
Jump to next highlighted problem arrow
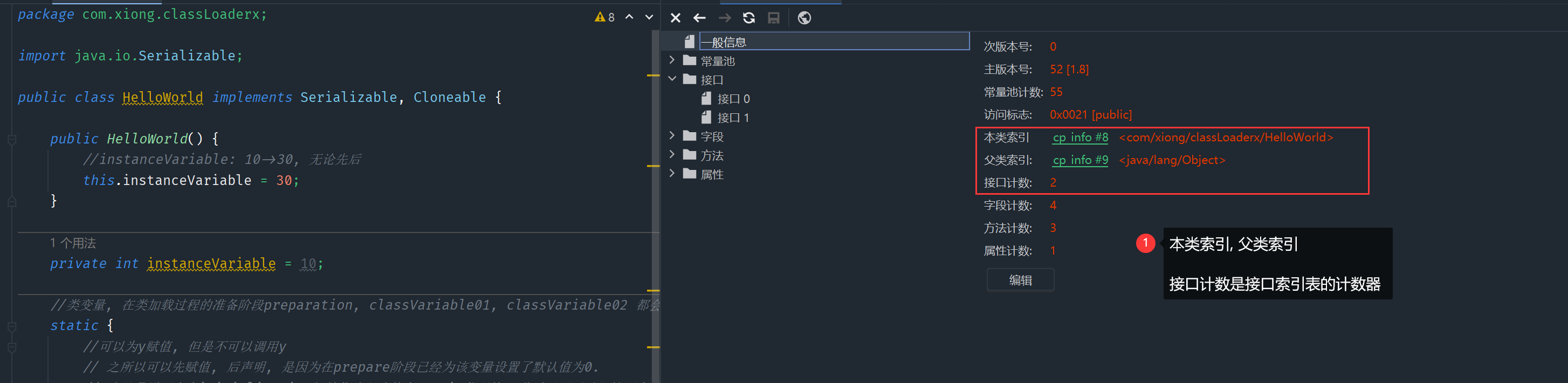[x=649, y=17]
